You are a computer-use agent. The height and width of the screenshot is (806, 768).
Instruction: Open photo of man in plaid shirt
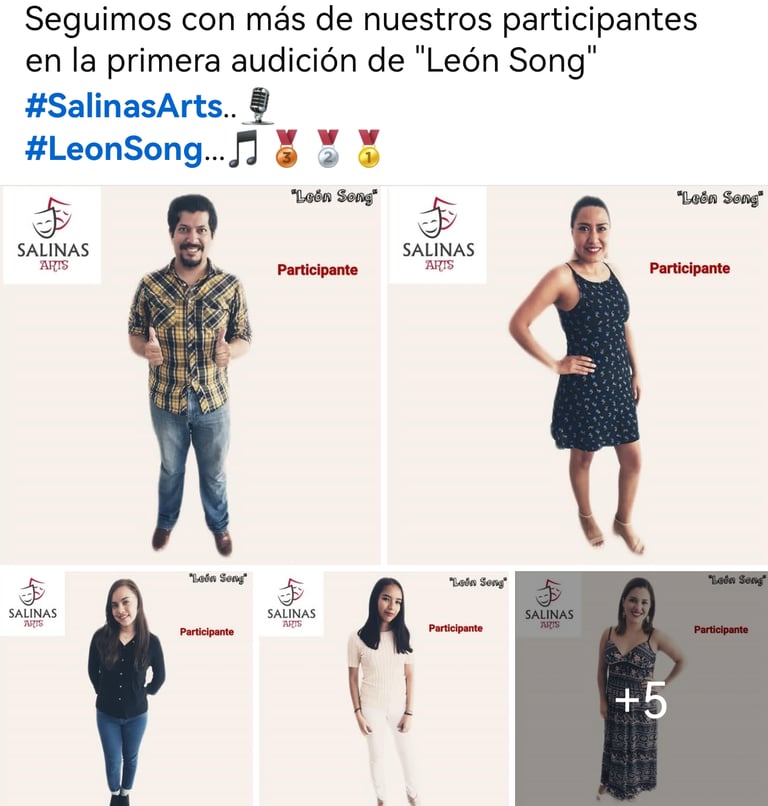pos(190,375)
